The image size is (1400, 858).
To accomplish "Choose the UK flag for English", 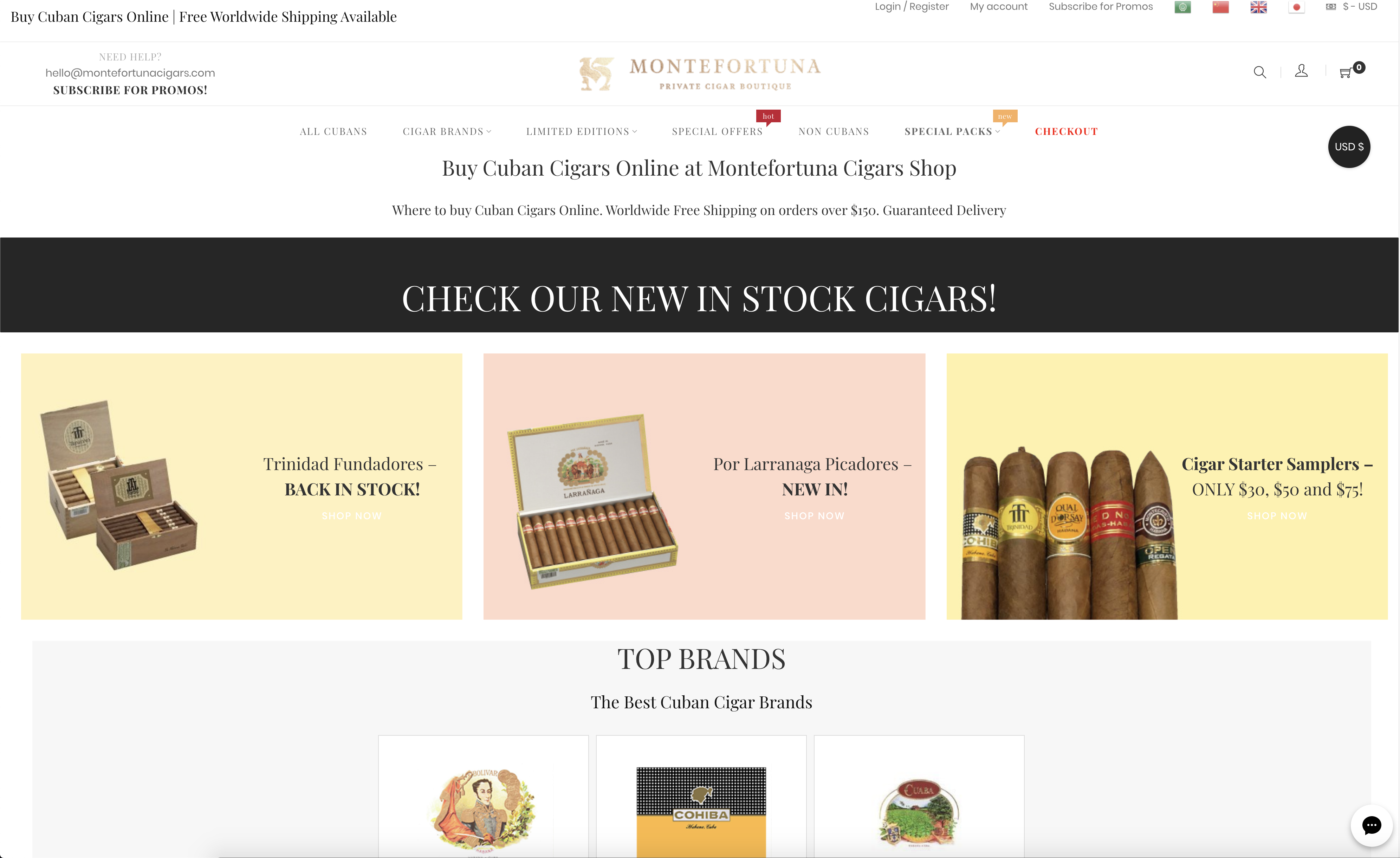I will [x=1258, y=7].
